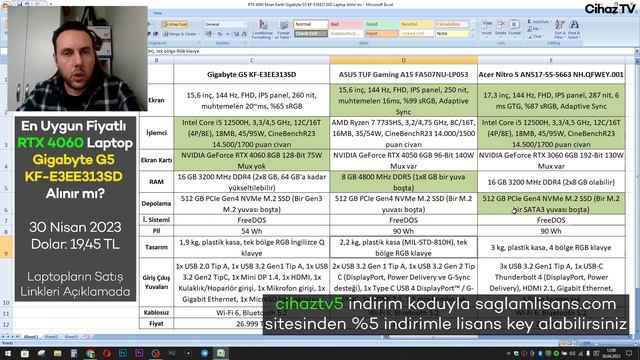Screen dimensions: 640x360
Task: Select the 'Depolama' row label cell
Action: (156, 203)
